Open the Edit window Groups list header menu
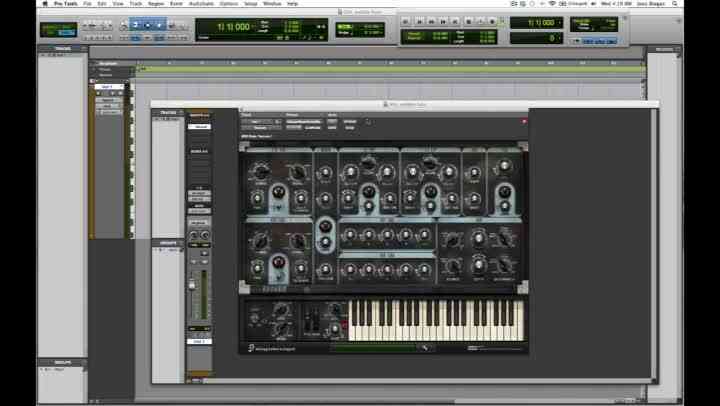Image resolution: width=720 pixels, height=406 pixels. click(62, 362)
